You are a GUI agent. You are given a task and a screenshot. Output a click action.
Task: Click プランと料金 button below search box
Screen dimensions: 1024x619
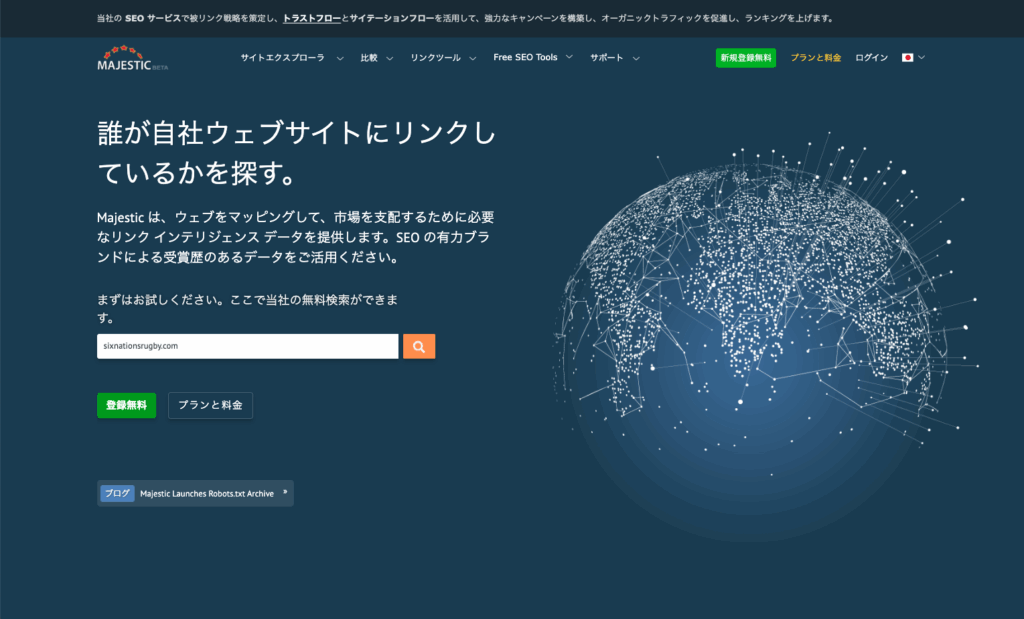tap(210, 405)
